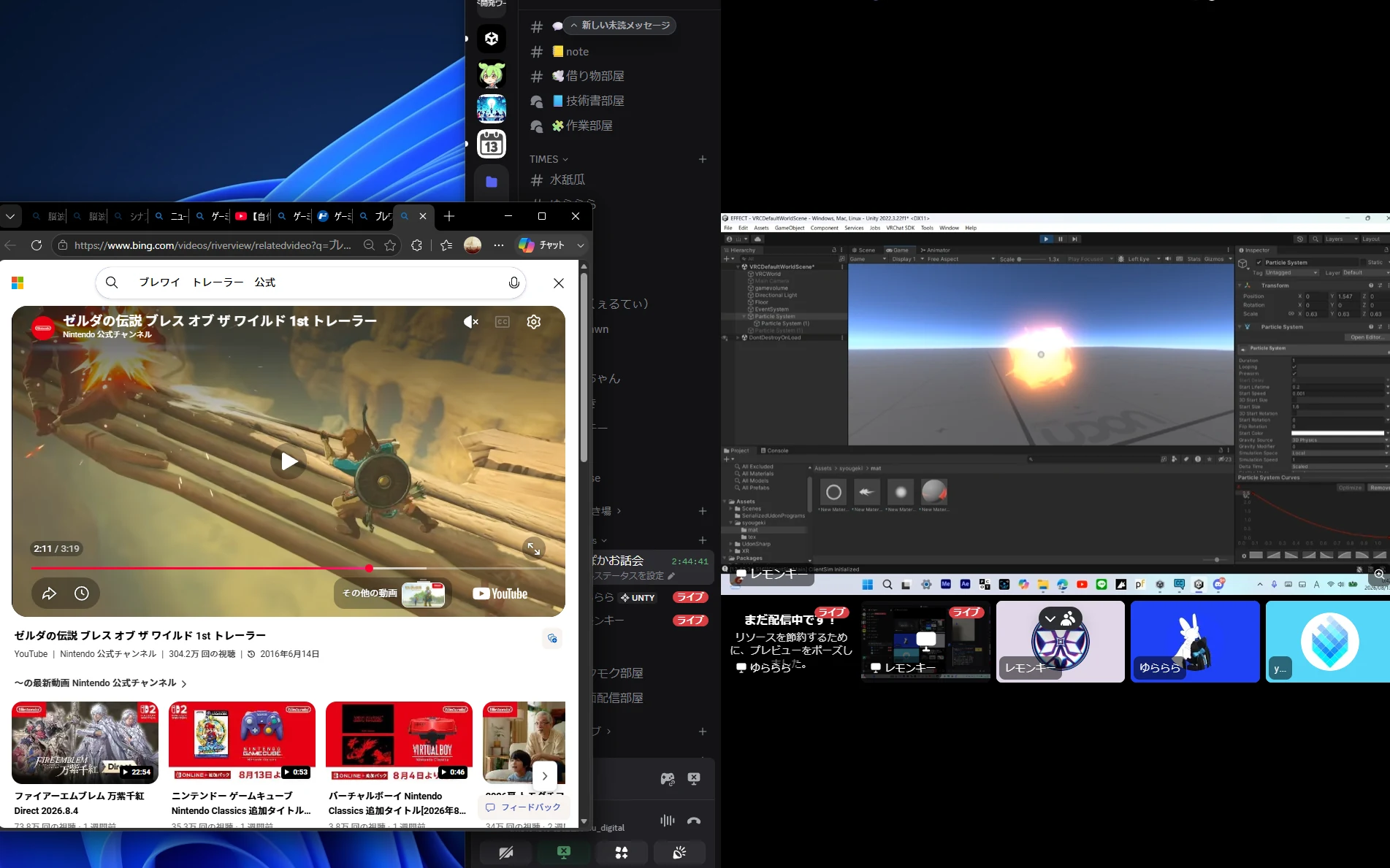This screenshot has height=868, width=1390.
Task: Expand the video to full view
Action: coord(534,548)
